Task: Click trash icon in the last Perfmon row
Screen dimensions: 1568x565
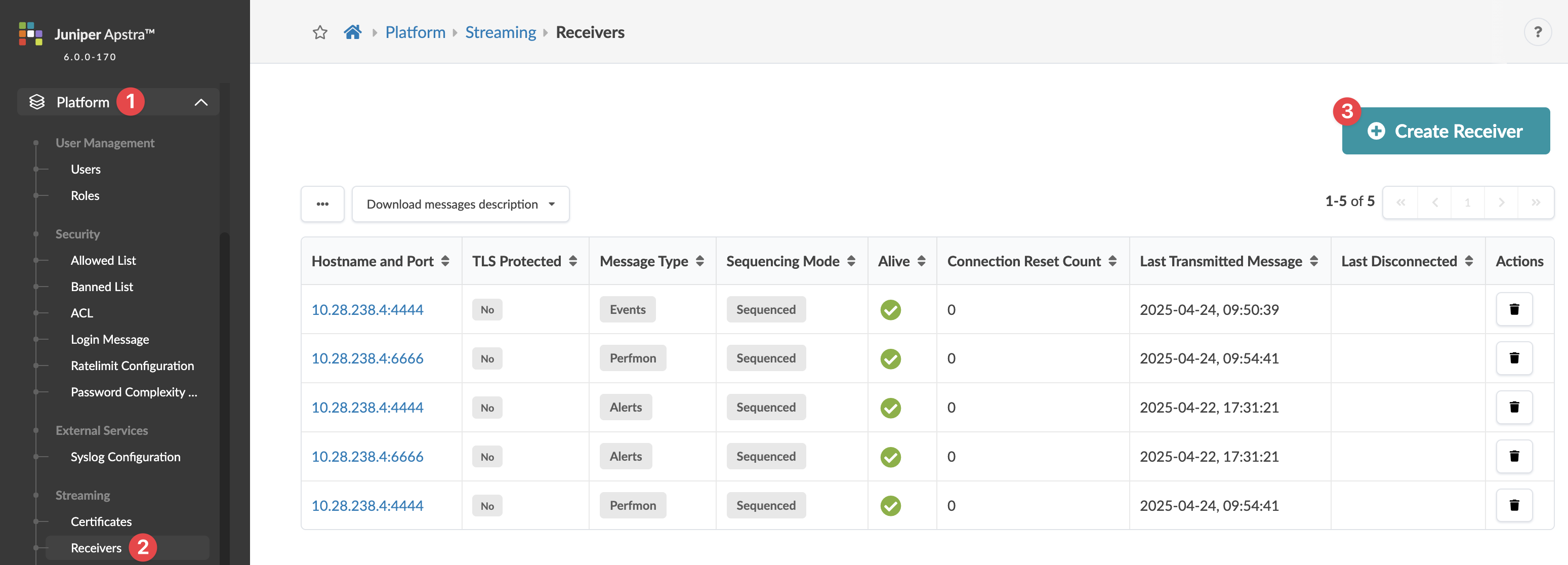Action: (x=1514, y=505)
